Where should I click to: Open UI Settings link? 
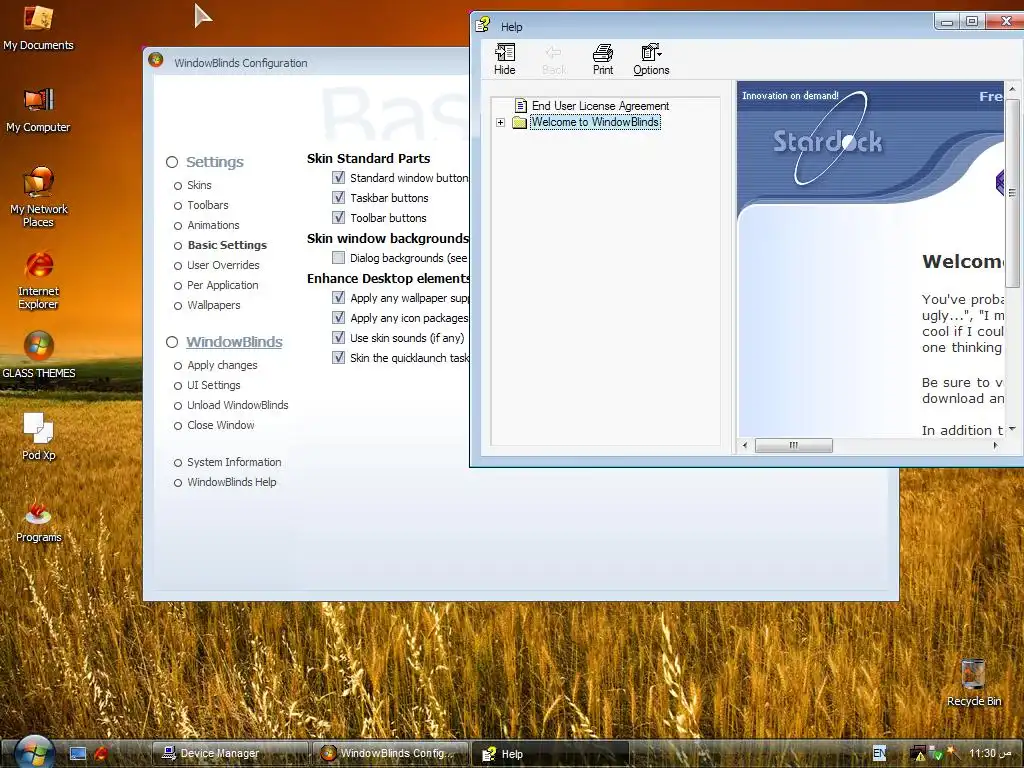(x=214, y=385)
